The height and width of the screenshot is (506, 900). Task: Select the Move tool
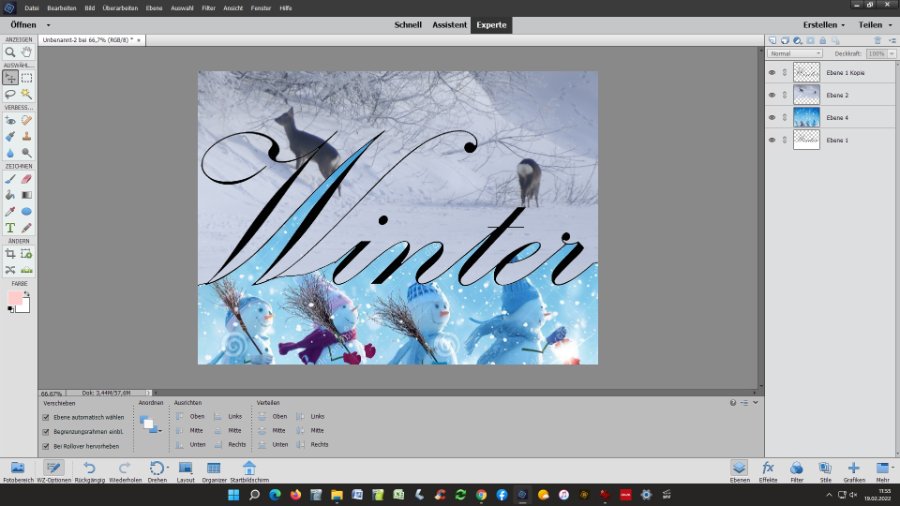[10, 77]
